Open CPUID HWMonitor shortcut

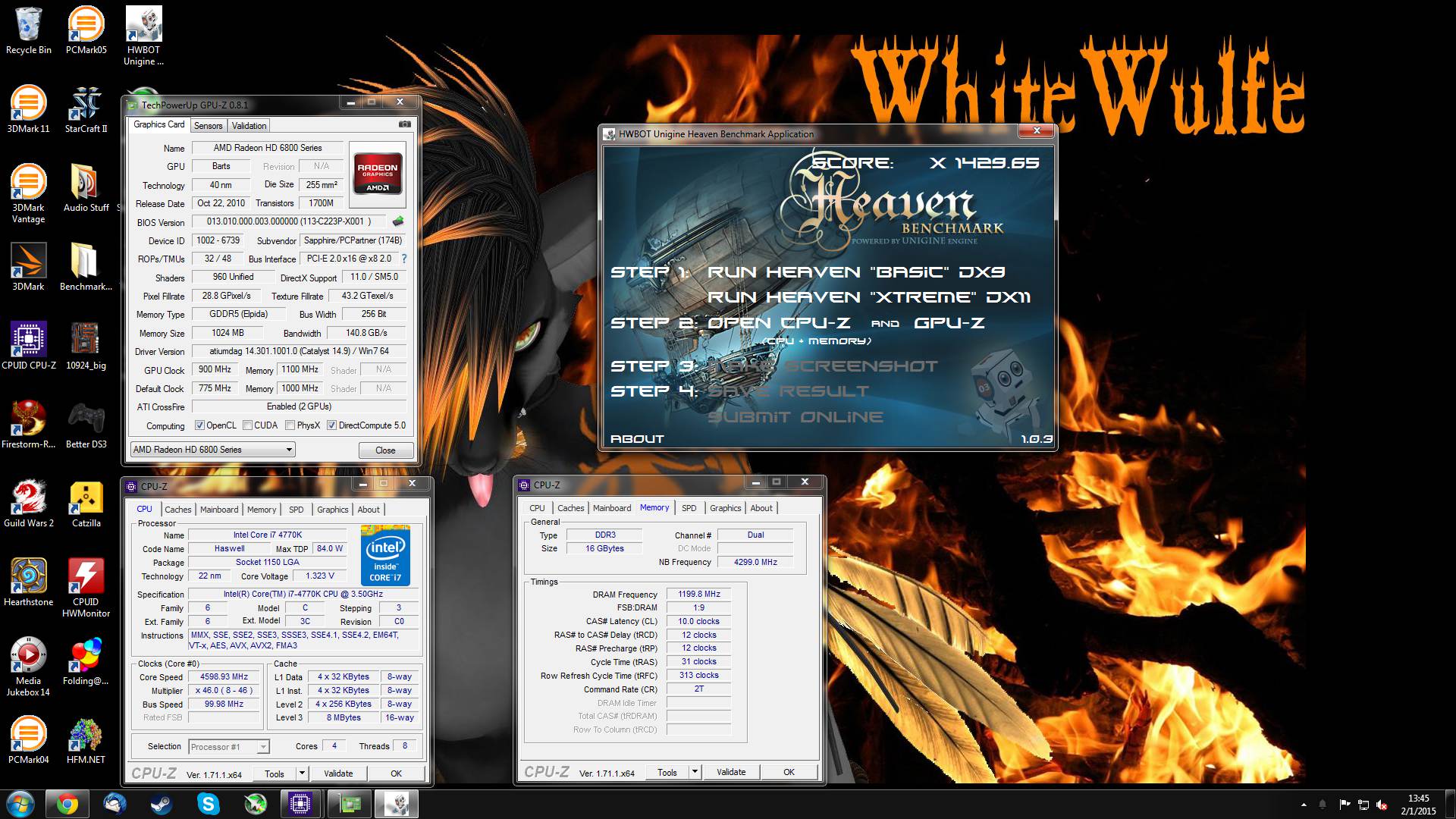[x=86, y=588]
